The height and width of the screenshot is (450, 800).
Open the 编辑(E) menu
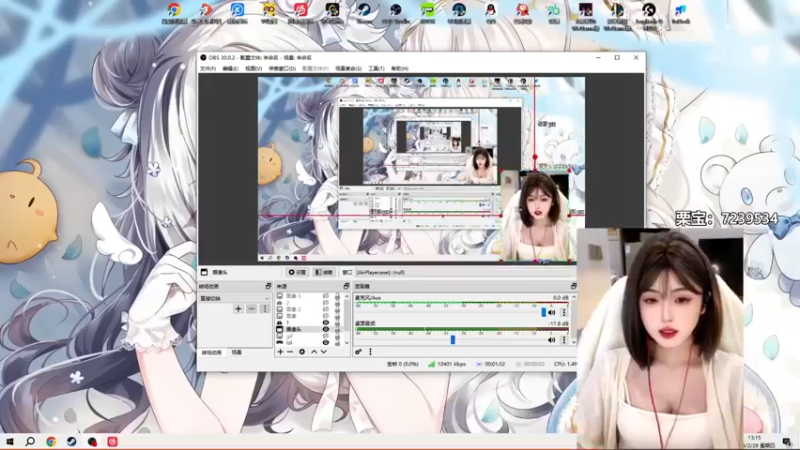pos(230,68)
